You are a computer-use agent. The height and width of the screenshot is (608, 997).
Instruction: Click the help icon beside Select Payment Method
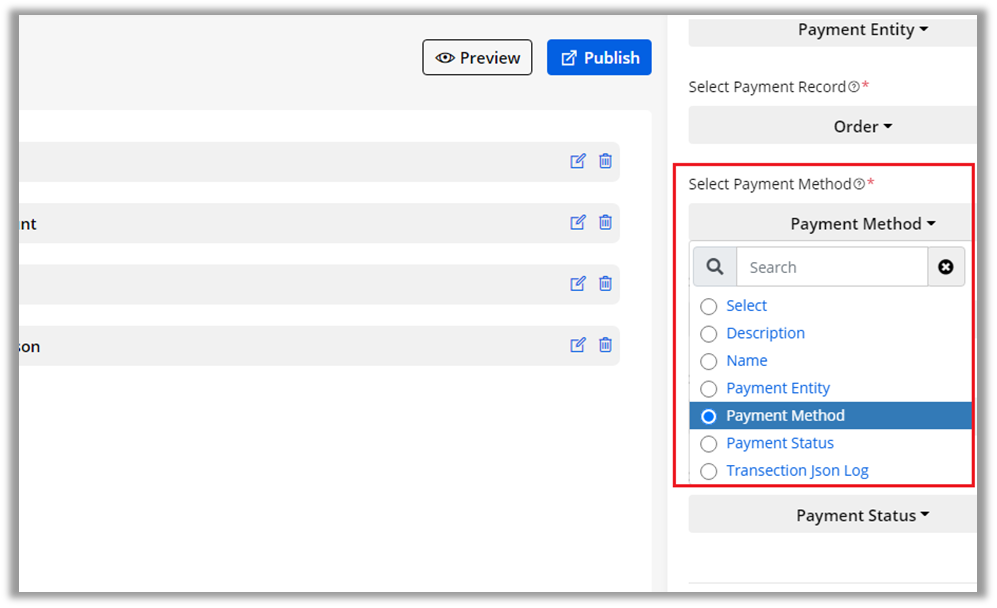click(859, 184)
